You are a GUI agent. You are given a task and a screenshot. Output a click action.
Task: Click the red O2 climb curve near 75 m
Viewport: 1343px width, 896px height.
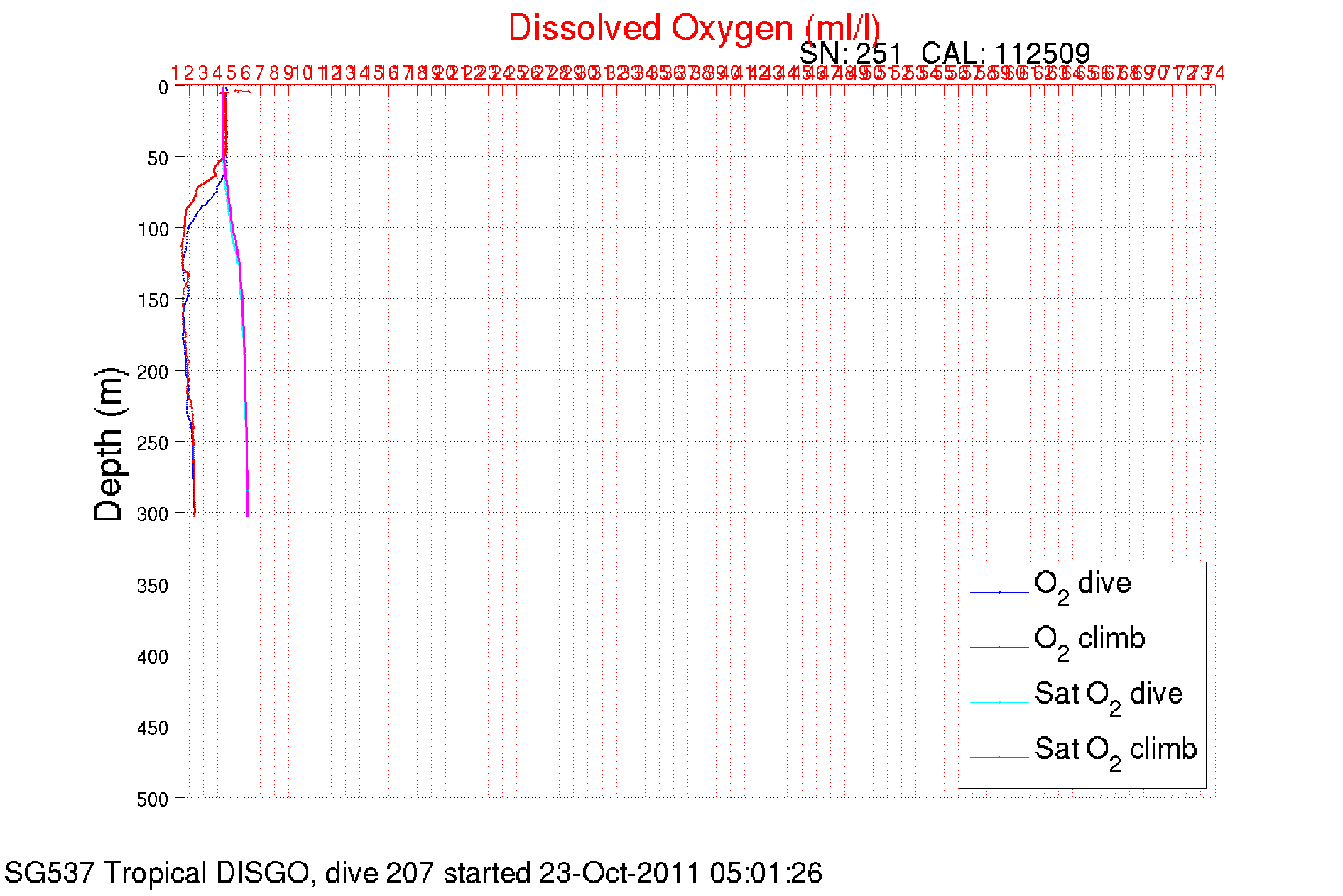198,192
